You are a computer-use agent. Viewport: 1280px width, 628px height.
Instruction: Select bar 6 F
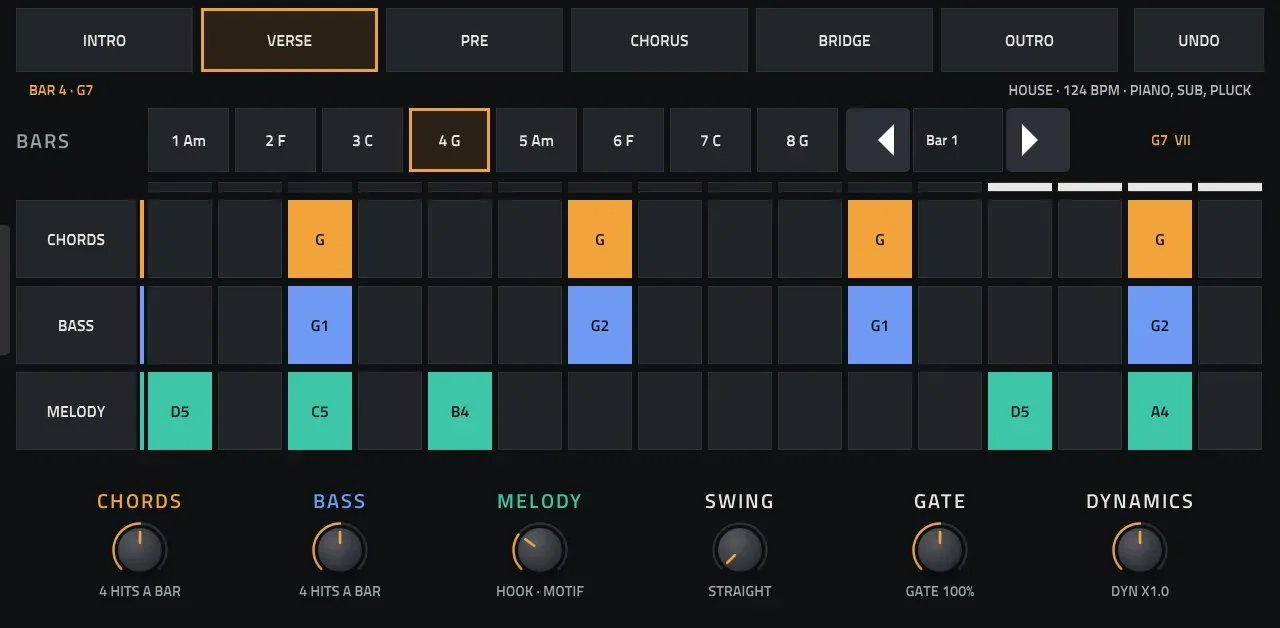623,140
